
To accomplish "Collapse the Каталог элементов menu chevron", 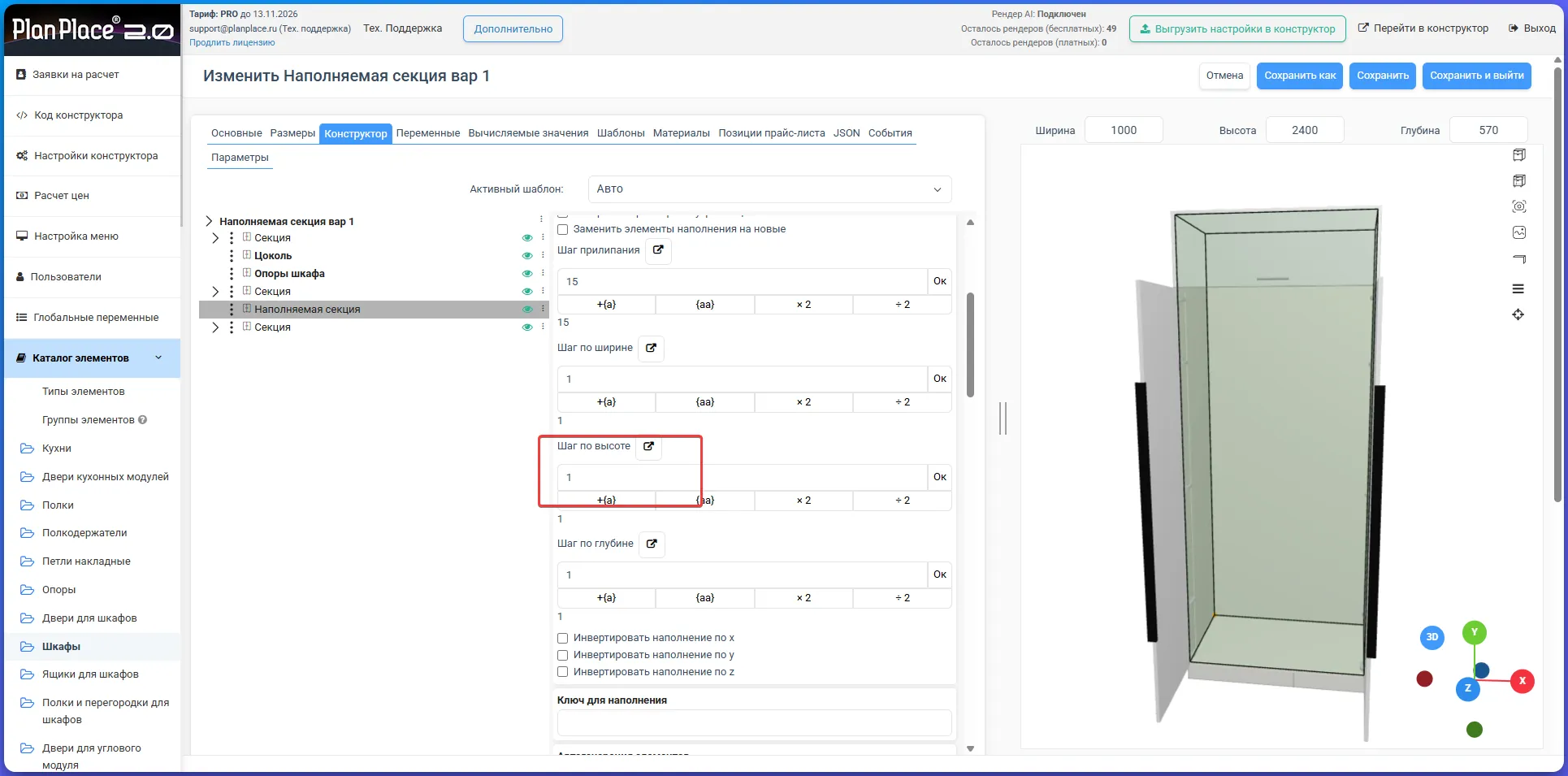I will click(158, 358).
